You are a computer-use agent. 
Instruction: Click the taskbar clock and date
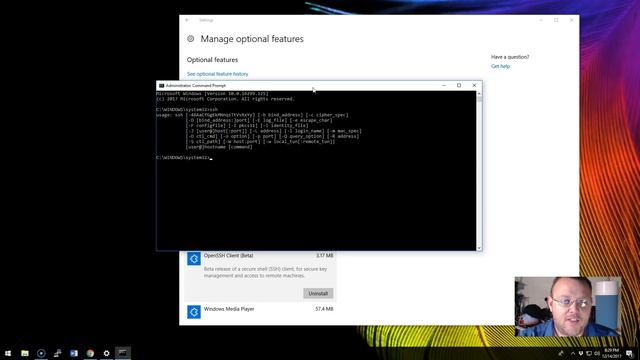(611, 353)
